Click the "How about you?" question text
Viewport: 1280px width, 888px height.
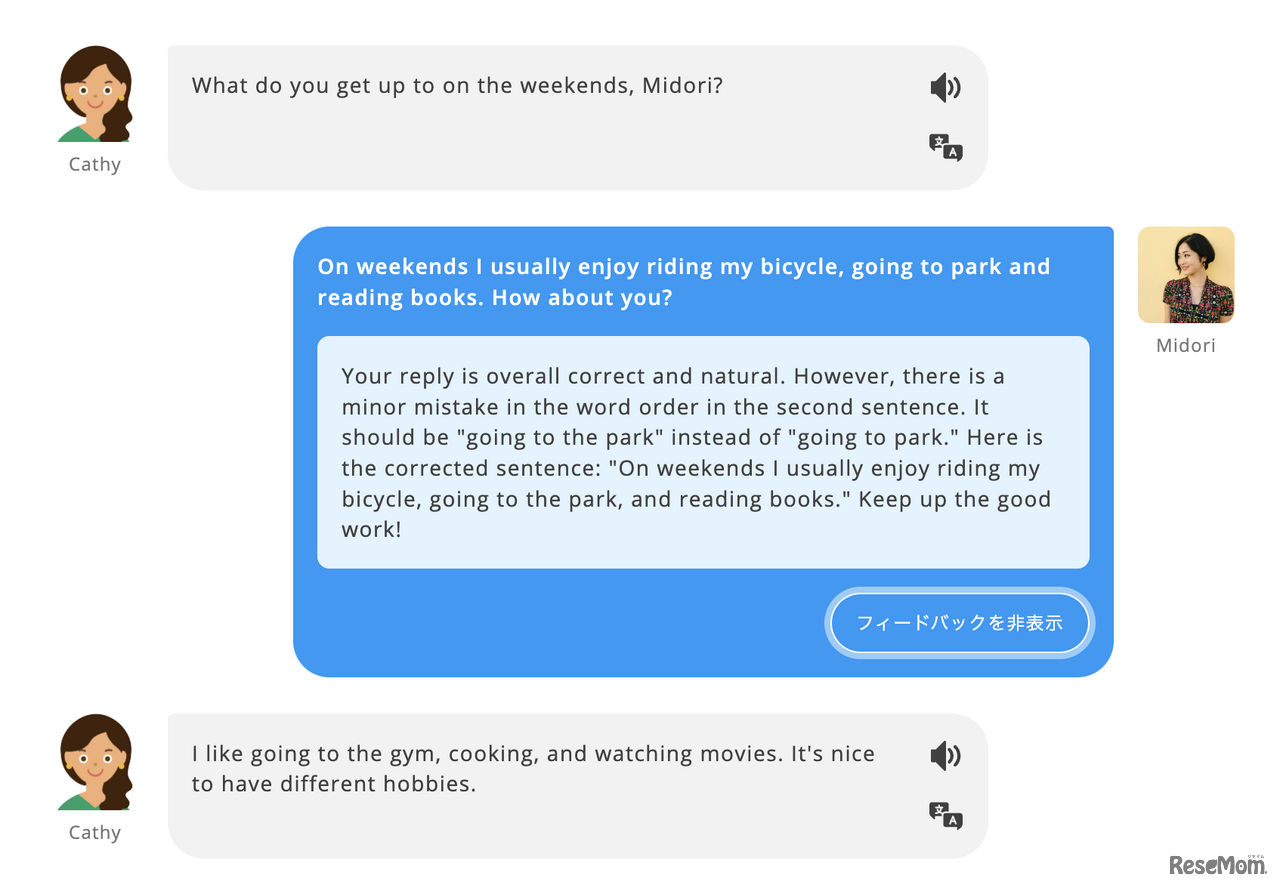pyautogui.click(x=582, y=298)
